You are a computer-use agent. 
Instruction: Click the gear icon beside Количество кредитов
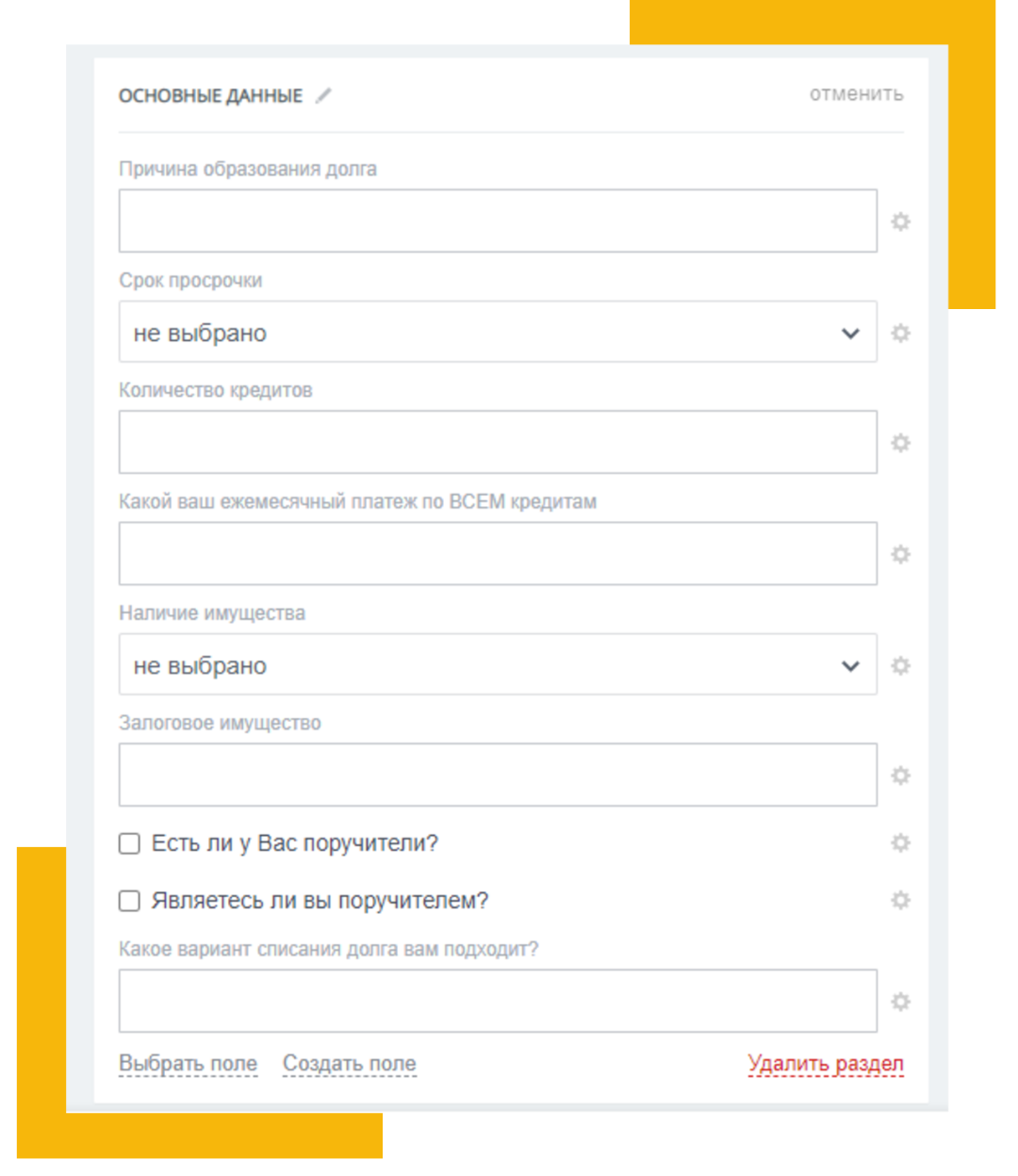pyautogui.click(x=901, y=443)
